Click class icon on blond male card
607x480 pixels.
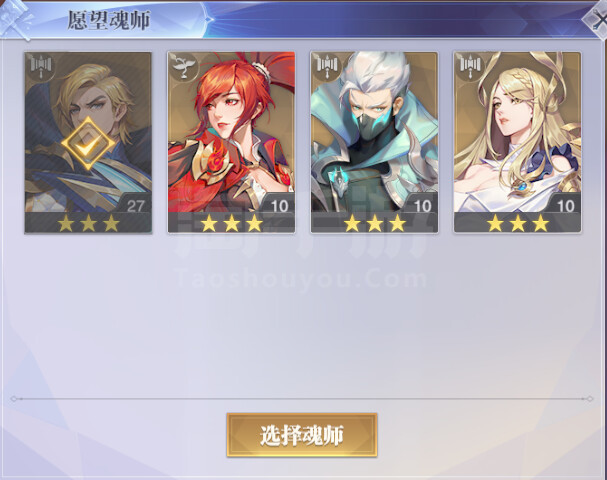pyautogui.click(x=41, y=64)
